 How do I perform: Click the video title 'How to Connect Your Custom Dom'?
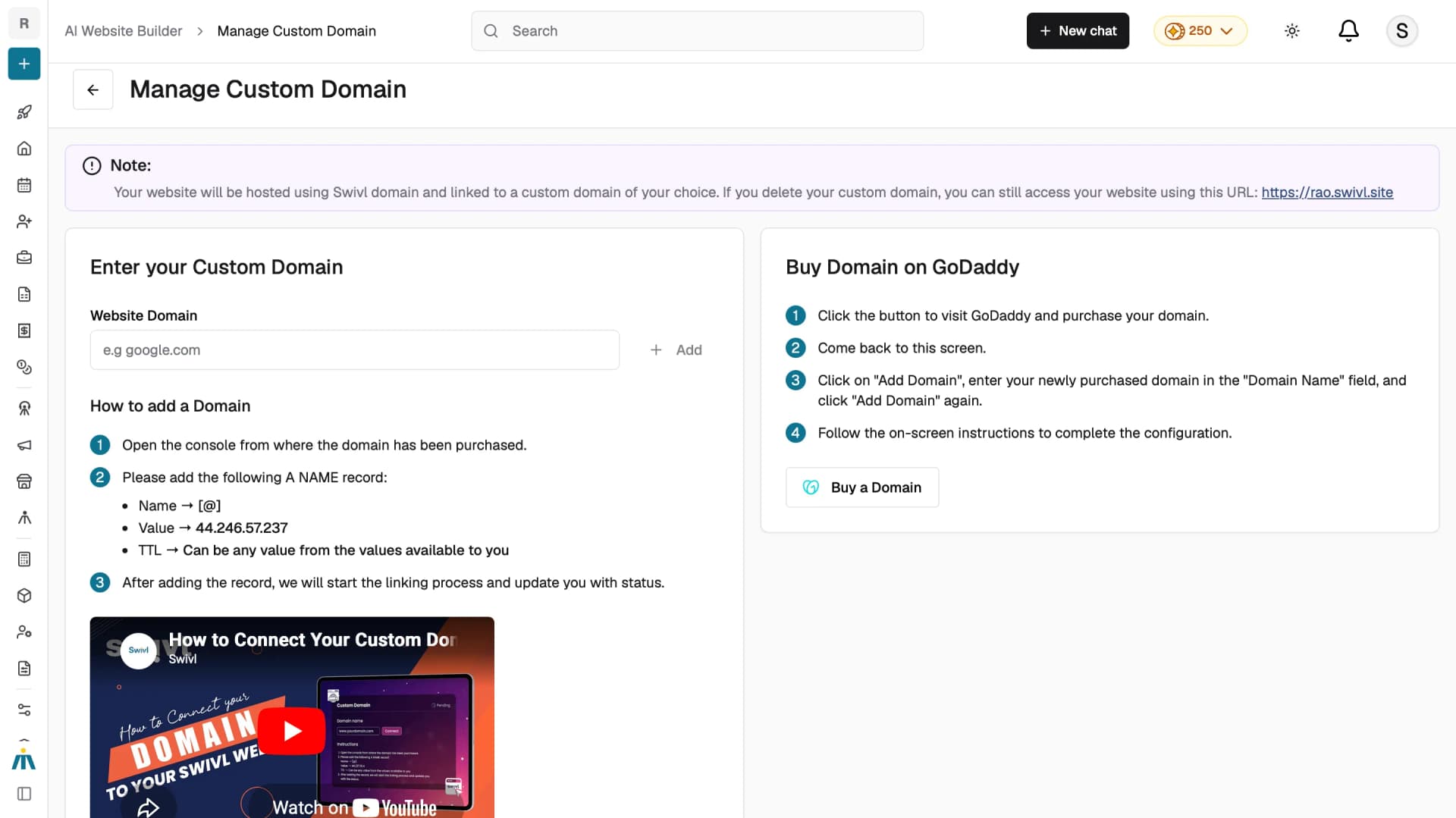point(312,640)
